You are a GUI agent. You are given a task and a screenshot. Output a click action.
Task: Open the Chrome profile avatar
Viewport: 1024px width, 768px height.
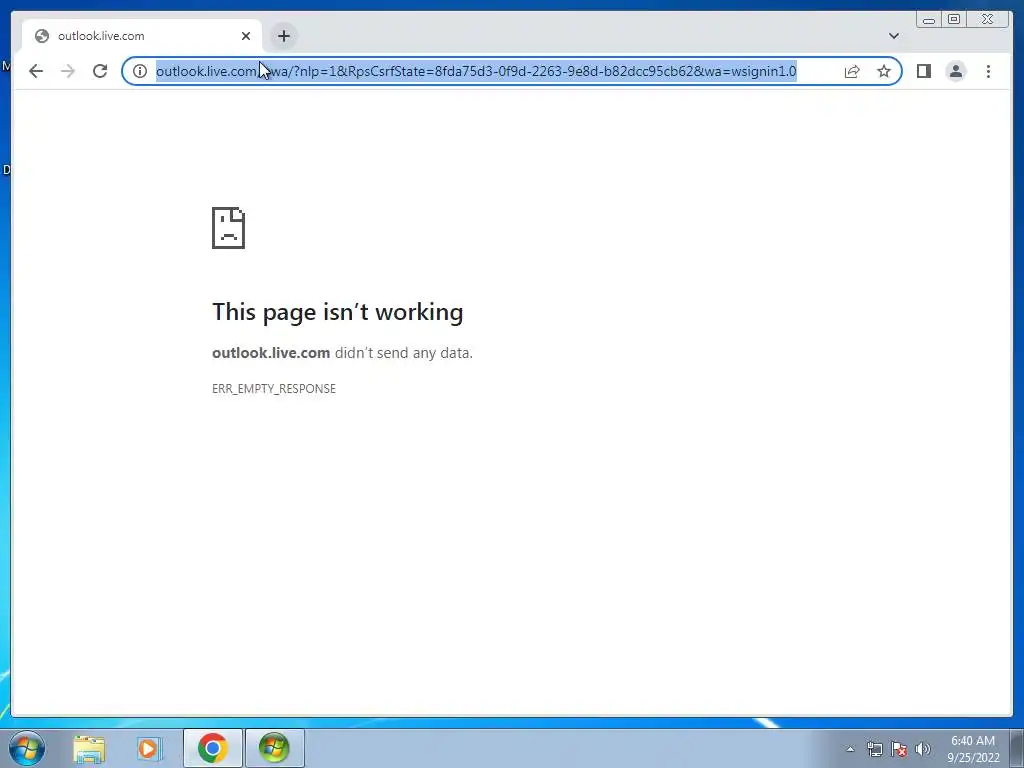pyautogui.click(x=955, y=71)
